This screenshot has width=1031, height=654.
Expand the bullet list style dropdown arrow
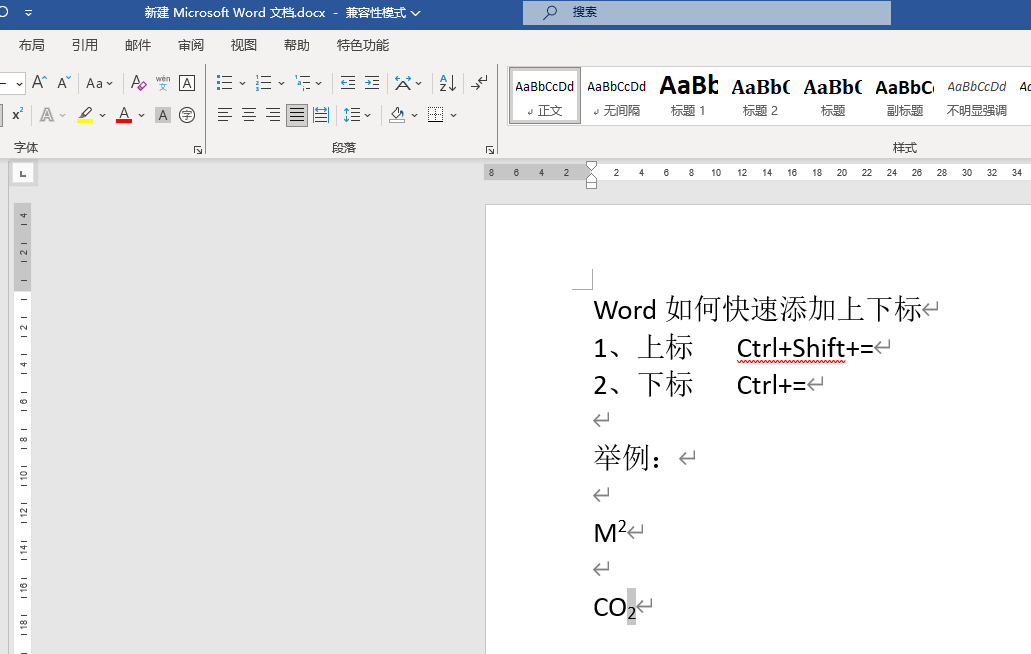pos(243,83)
